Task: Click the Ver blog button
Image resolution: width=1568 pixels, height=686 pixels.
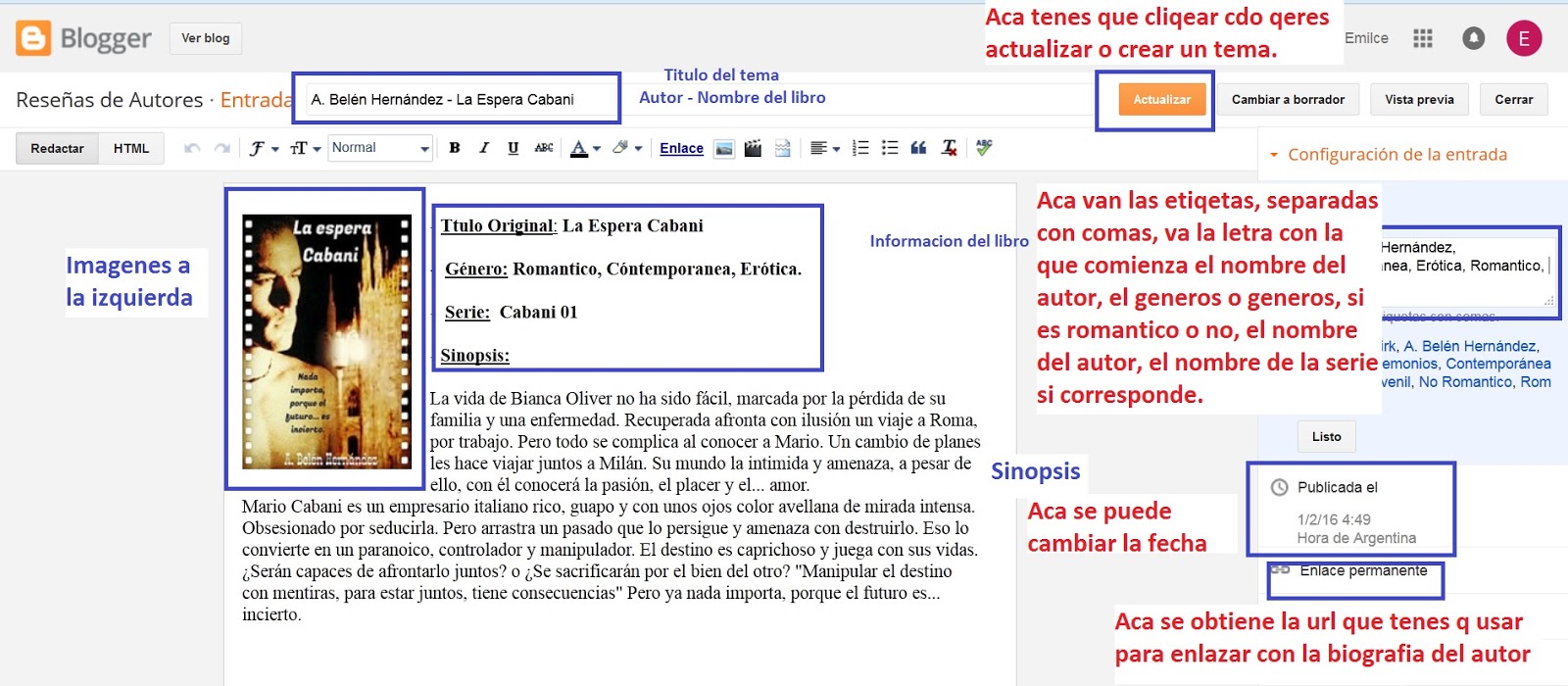Action: tap(206, 38)
